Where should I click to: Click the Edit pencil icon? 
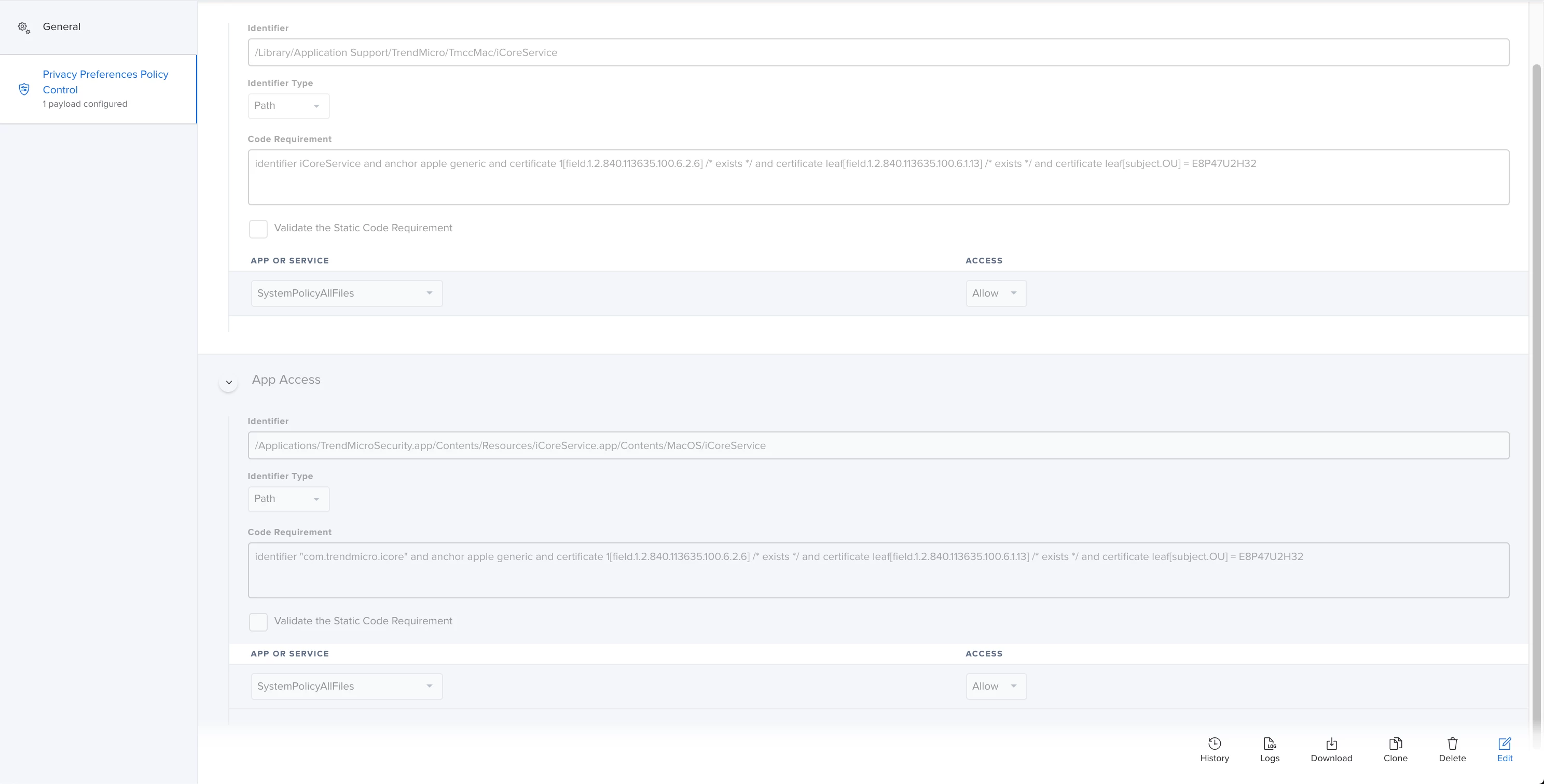point(1504,743)
